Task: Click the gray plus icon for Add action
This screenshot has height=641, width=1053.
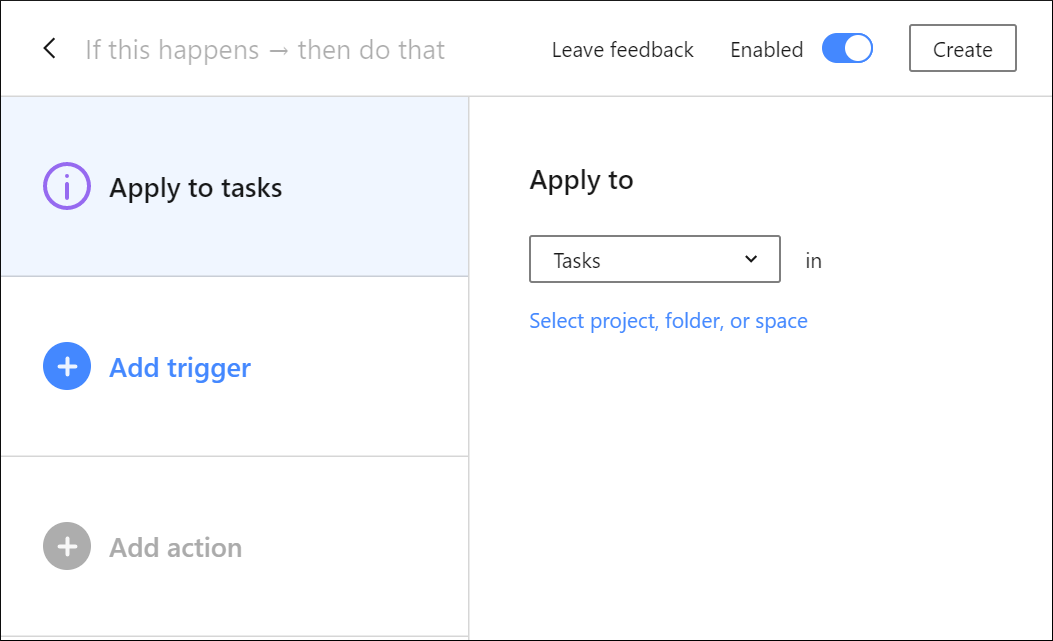Action: (67, 547)
